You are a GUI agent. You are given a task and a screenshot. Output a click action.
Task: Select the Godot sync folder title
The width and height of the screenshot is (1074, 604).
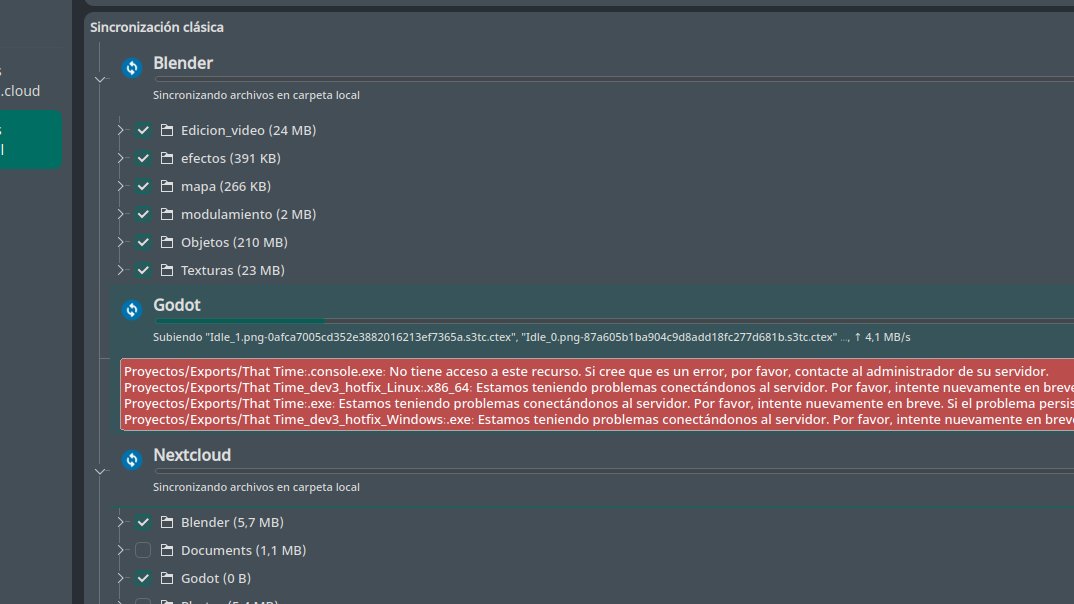pyautogui.click(x=177, y=305)
